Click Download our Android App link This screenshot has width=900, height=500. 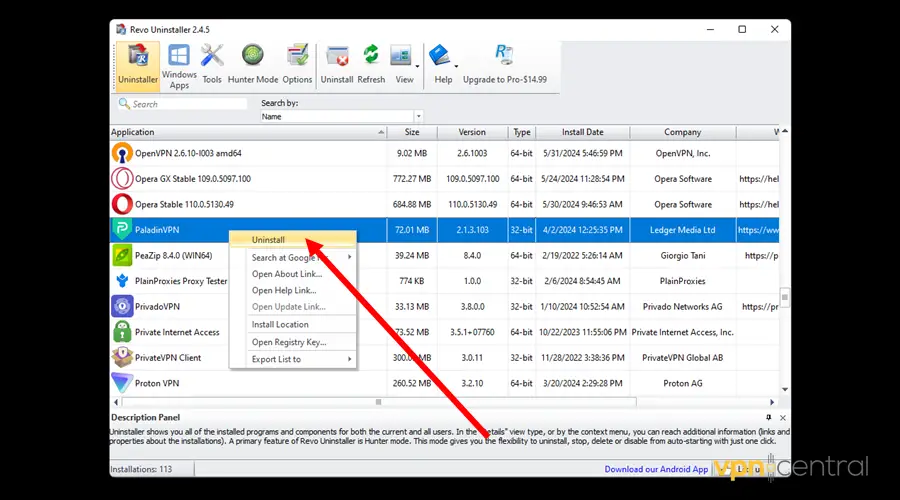656,469
